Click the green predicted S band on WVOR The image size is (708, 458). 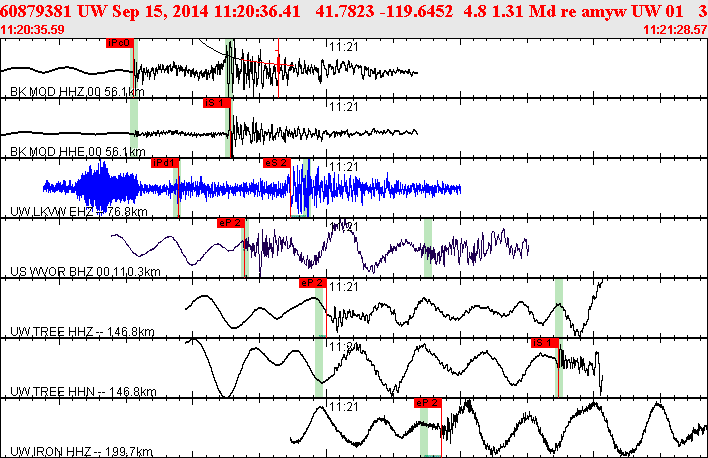(428, 248)
